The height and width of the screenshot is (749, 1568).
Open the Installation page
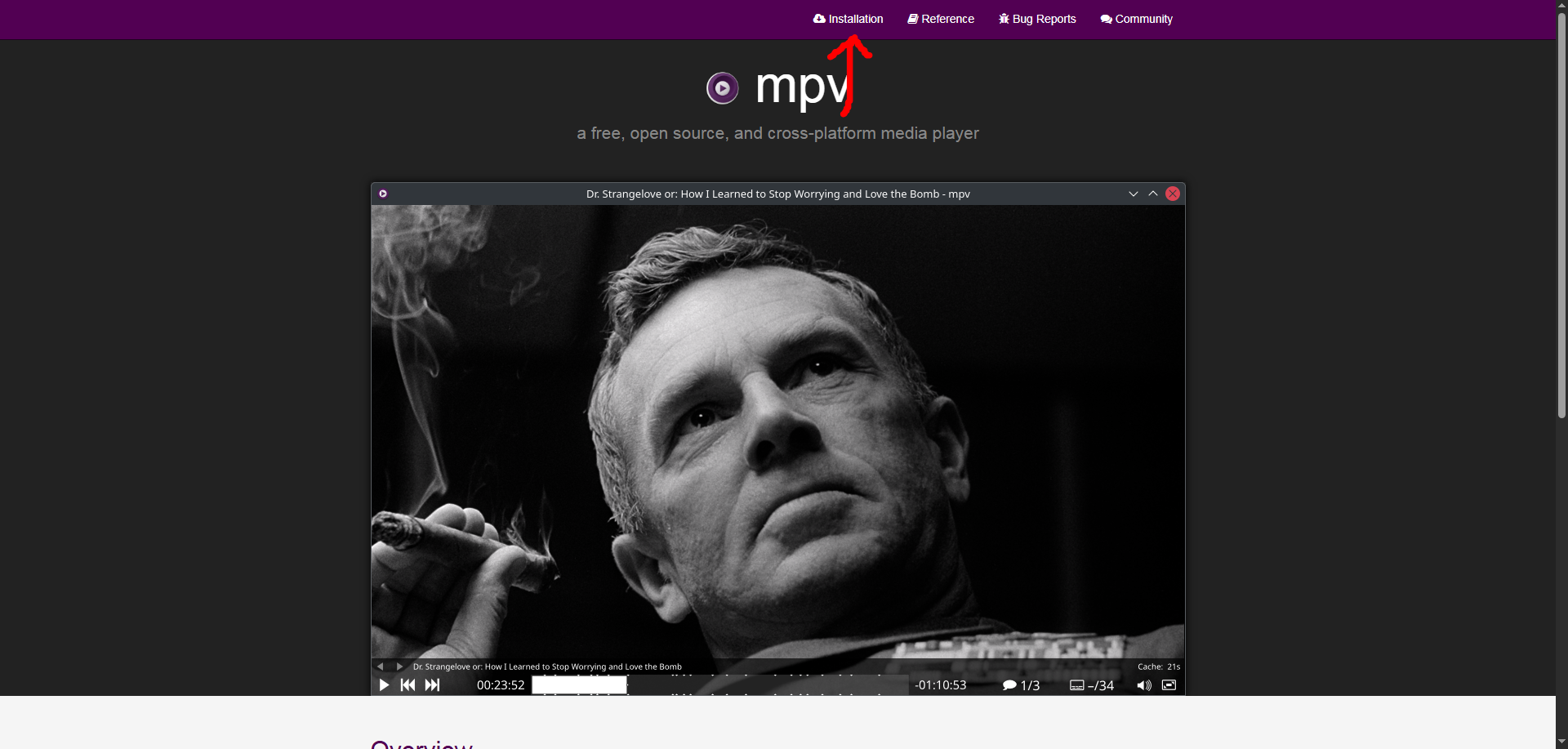848,19
